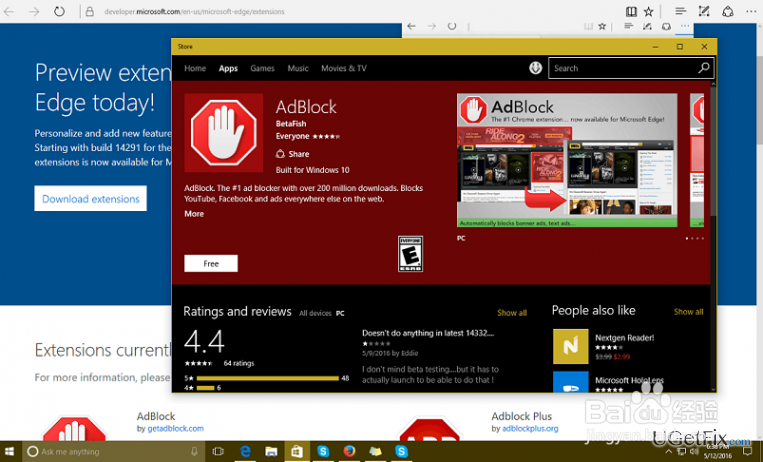This screenshot has width=763, height=462.
Task: Open Microsoft HoloLens app icon
Action: pos(570,382)
